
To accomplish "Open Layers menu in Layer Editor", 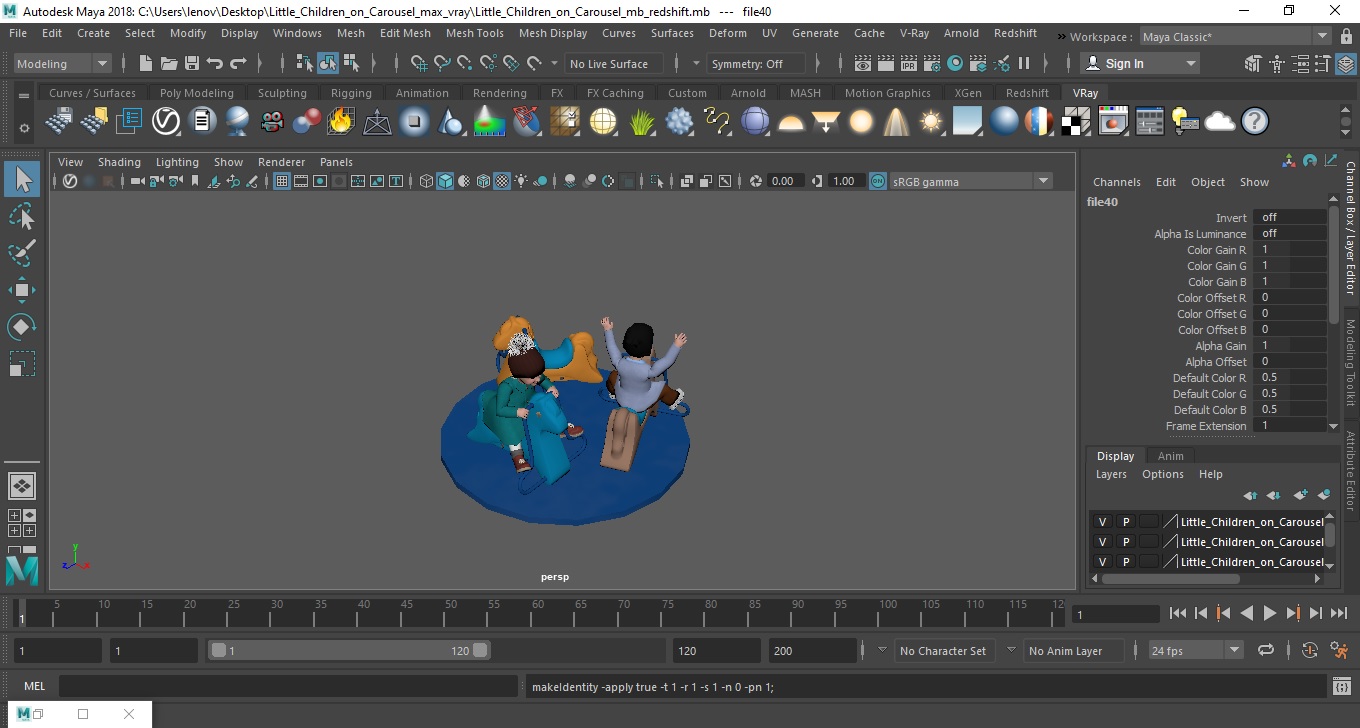I will click(x=1110, y=474).
